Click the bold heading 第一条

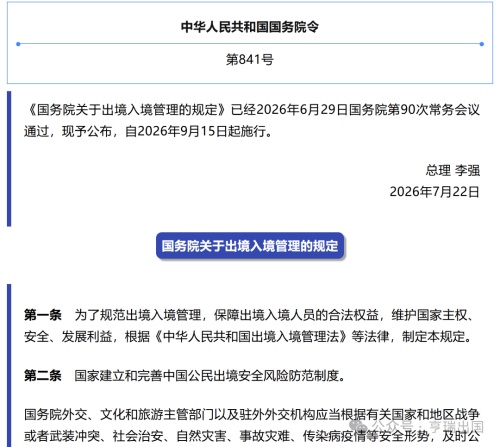[43, 315]
